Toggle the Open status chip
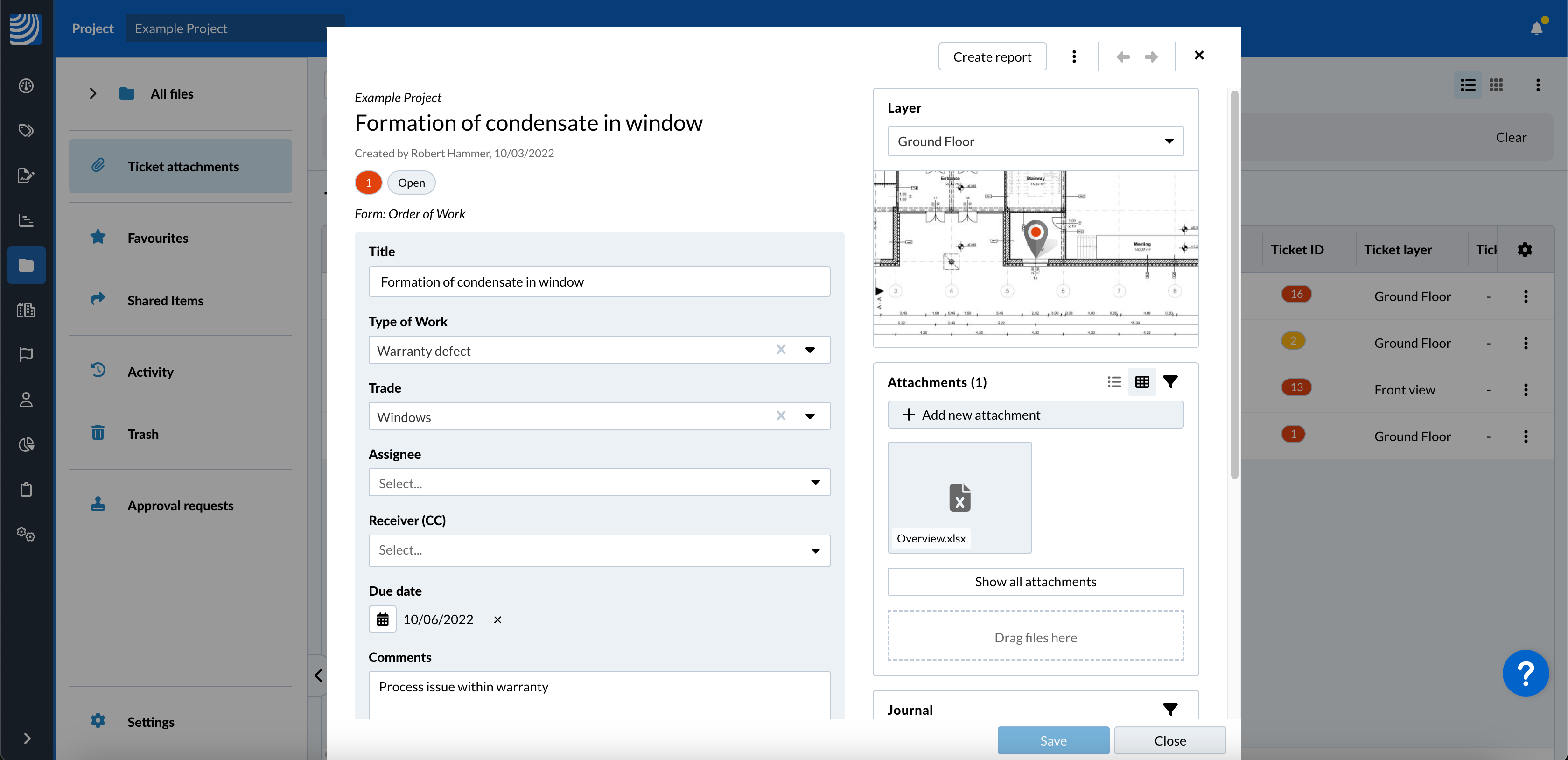Screen dimensions: 1568x760 click(411, 183)
